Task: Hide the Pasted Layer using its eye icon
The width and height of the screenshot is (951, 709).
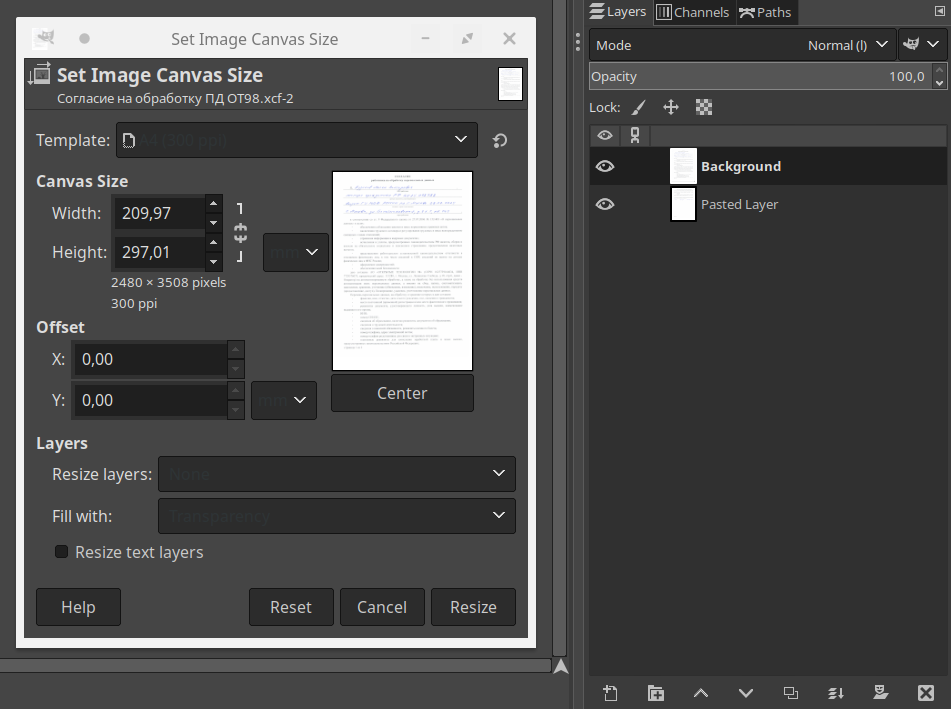Action: click(x=605, y=204)
